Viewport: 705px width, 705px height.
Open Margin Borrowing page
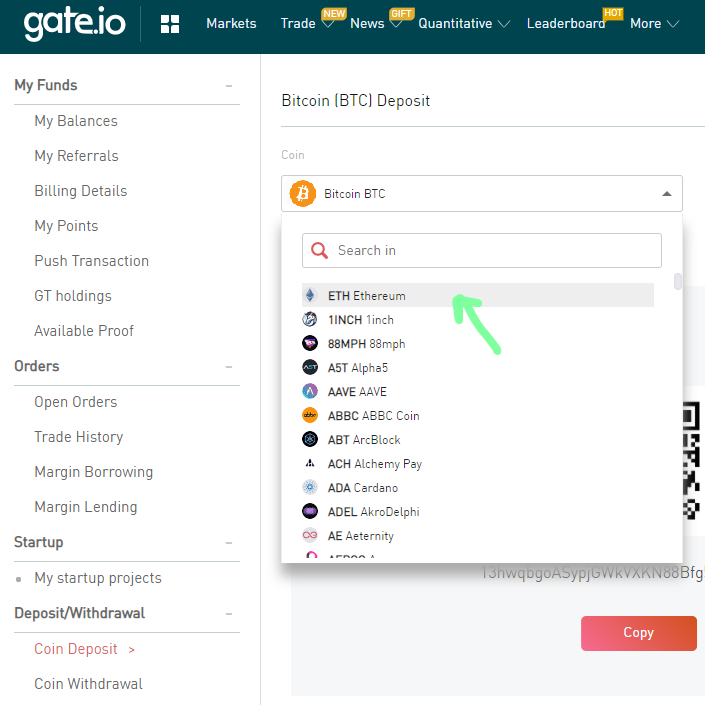[x=94, y=472]
